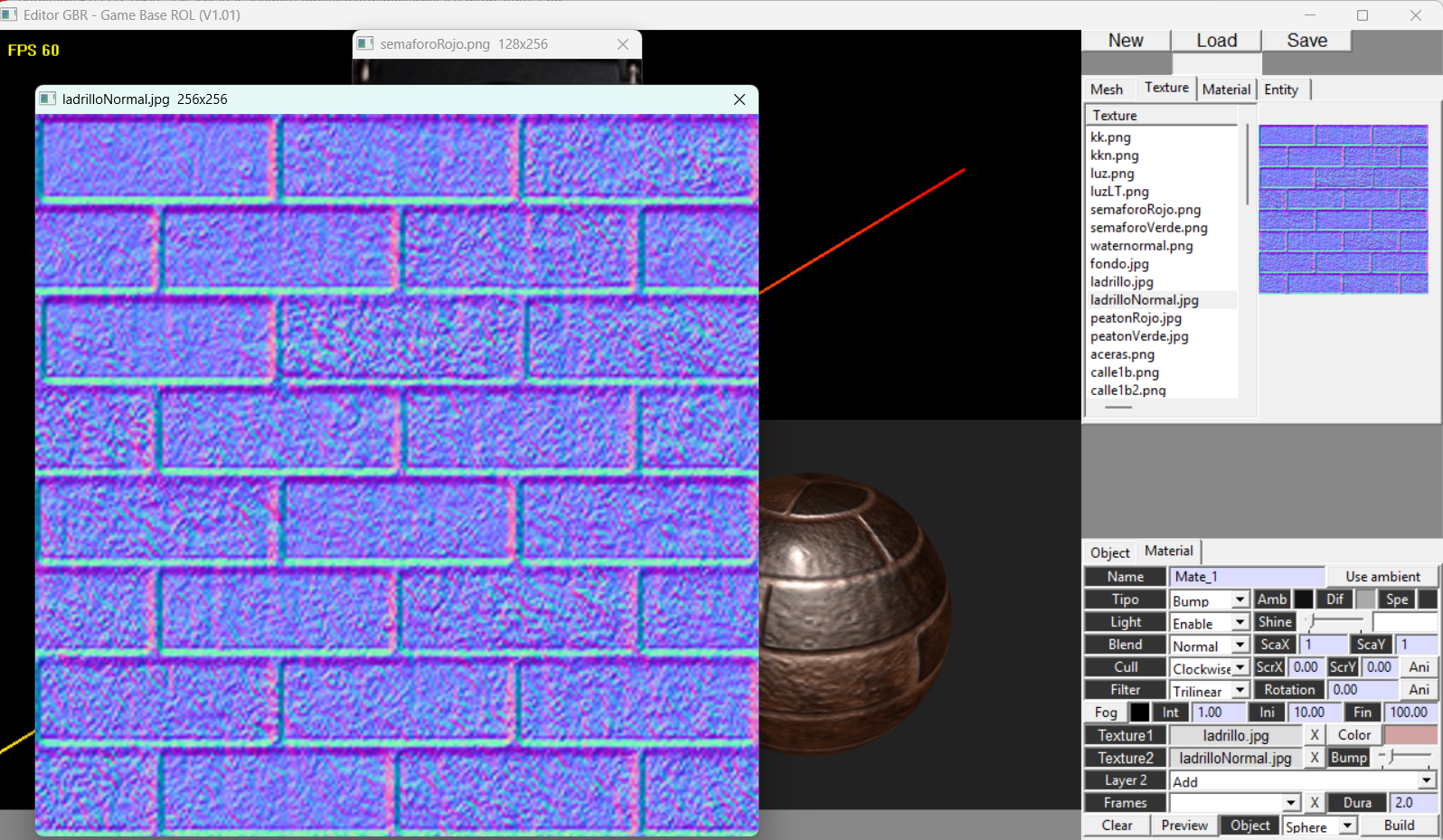This screenshot has width=1443, height=840.
Task: Clear Frames with the X button
Action: pyautogui.click(x=1315, y=803)
